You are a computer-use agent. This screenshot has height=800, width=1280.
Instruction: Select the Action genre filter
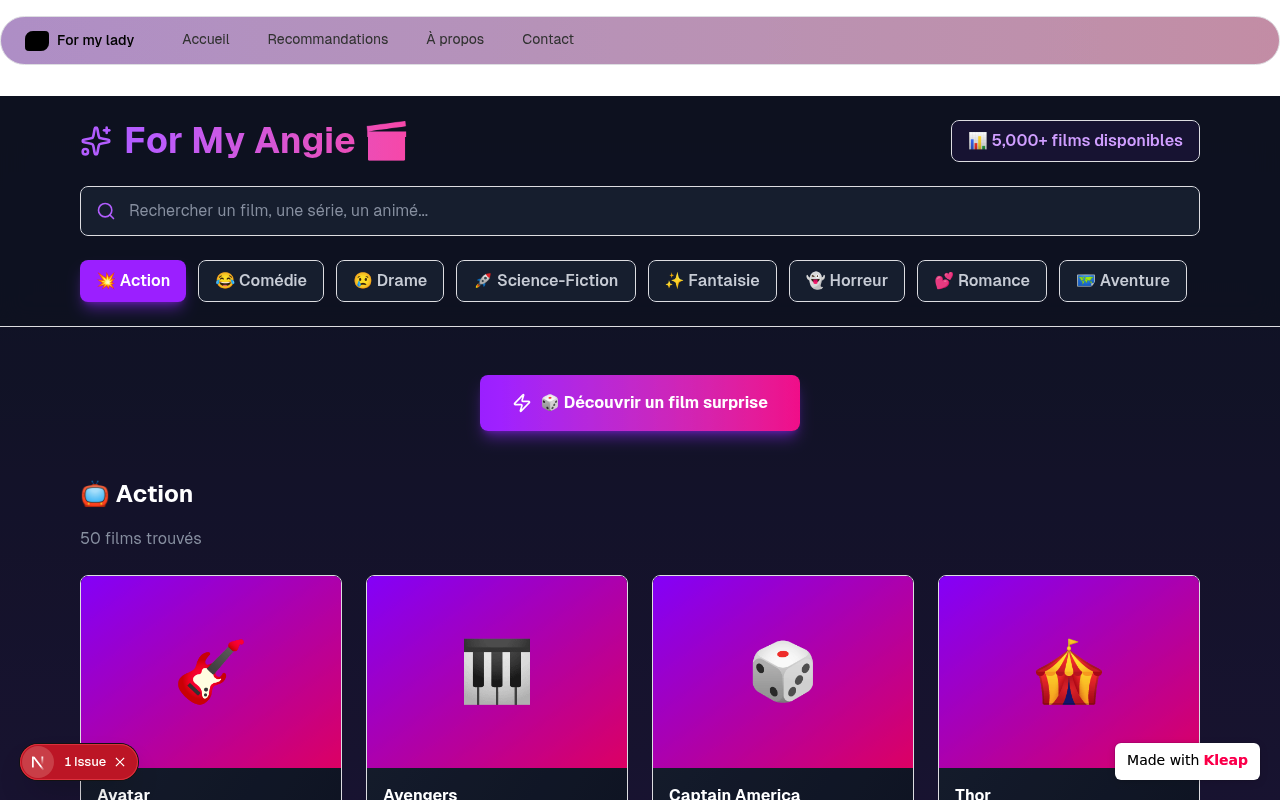pyautogui.click(x=133, y=281)
